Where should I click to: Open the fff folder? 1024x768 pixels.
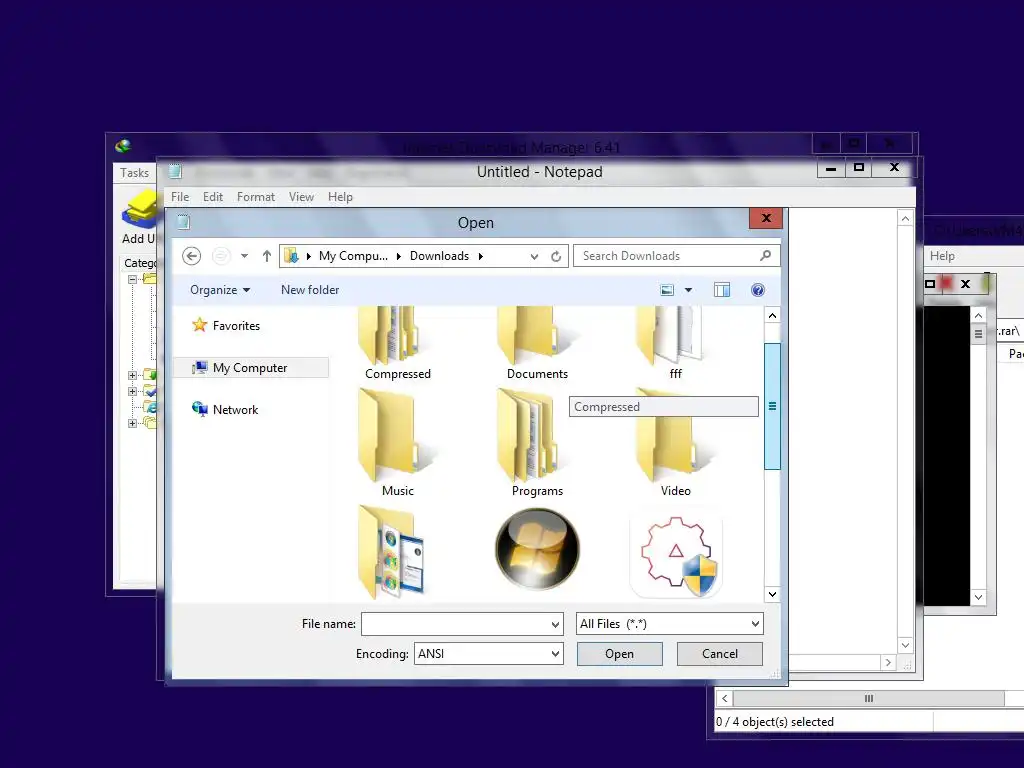point(675,342)
